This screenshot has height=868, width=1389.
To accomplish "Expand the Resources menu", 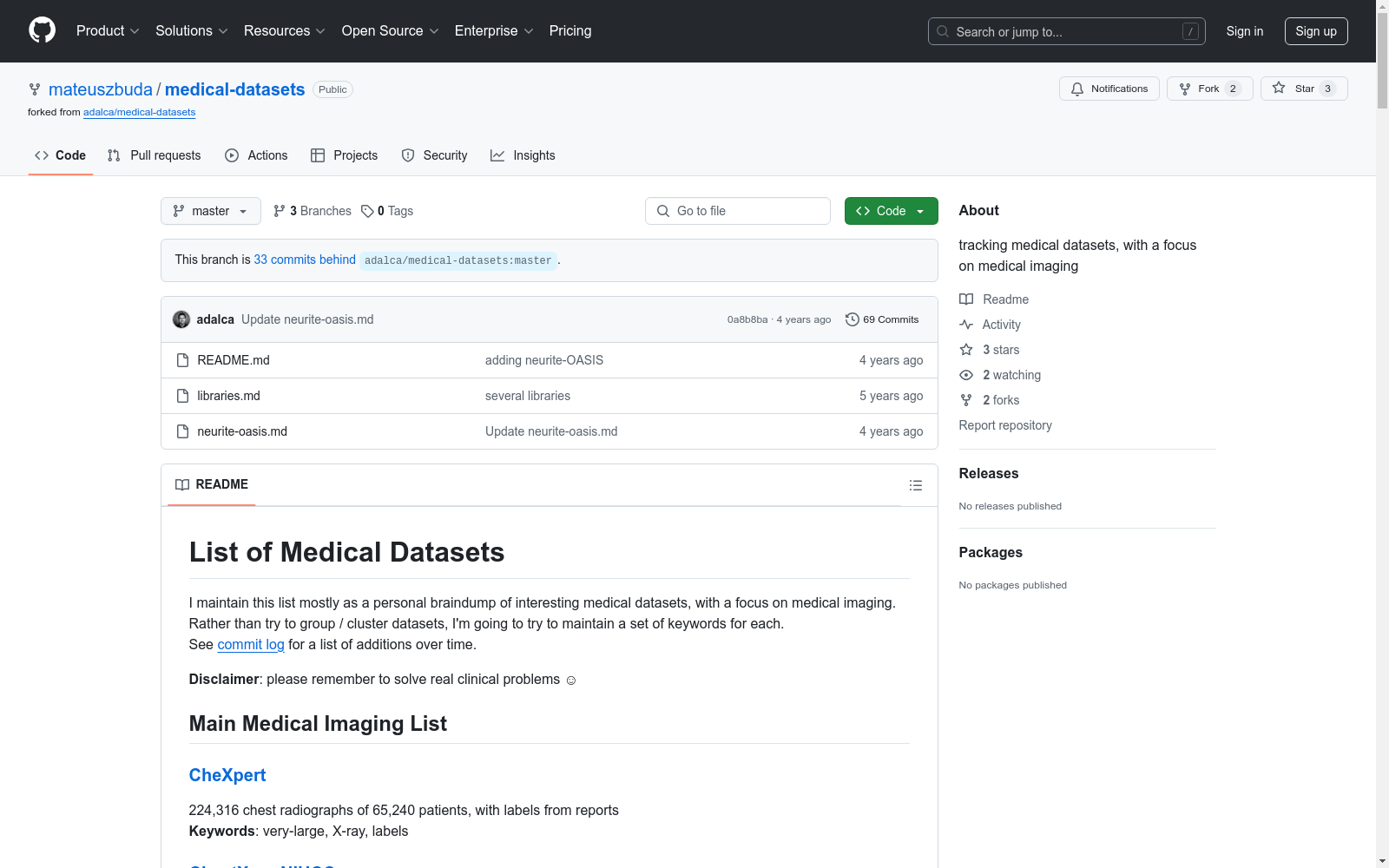I will coord(285,30).
